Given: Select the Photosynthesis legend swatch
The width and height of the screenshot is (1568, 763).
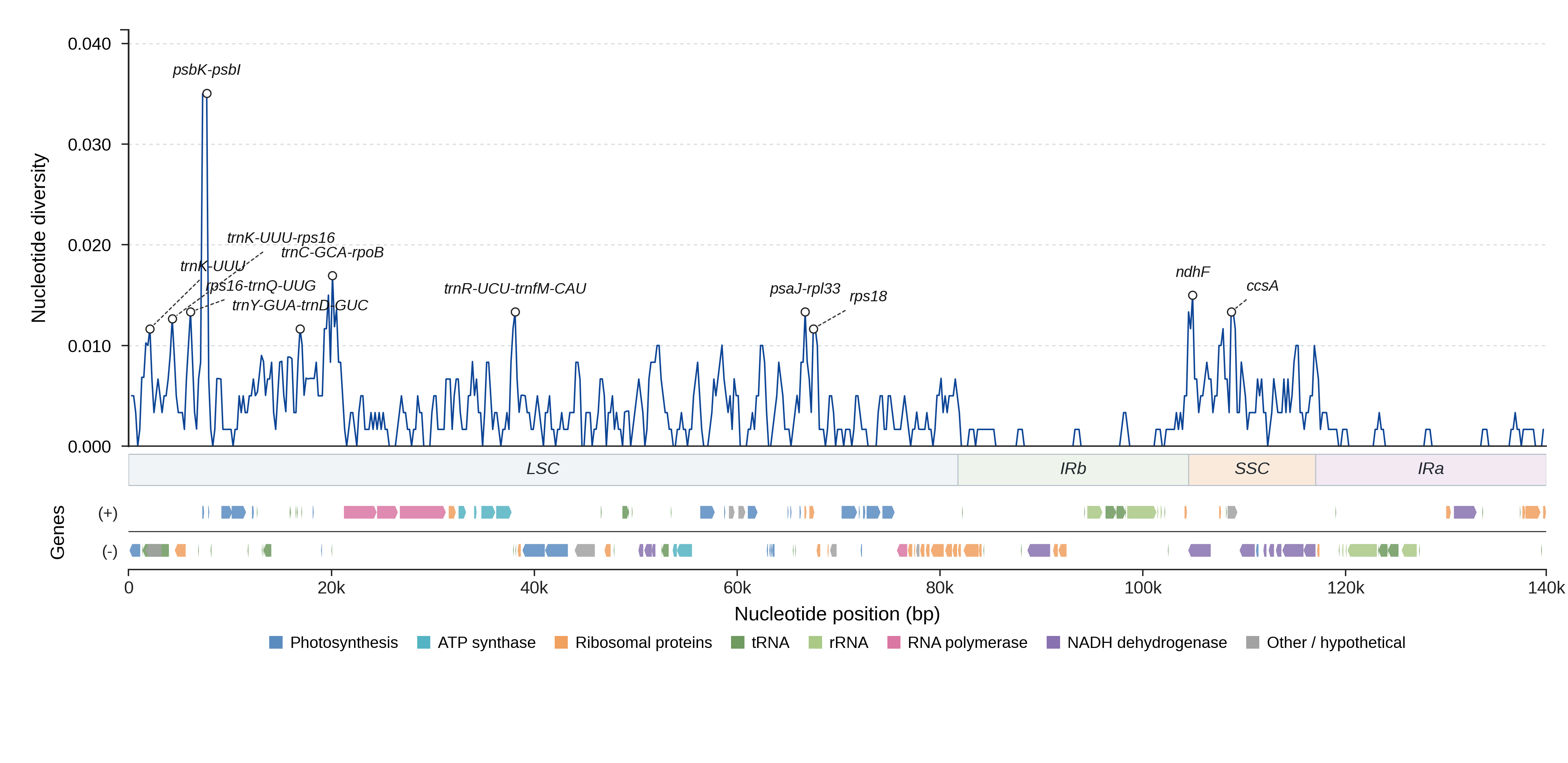Looking at the screenshot, I should click(276, 642).
